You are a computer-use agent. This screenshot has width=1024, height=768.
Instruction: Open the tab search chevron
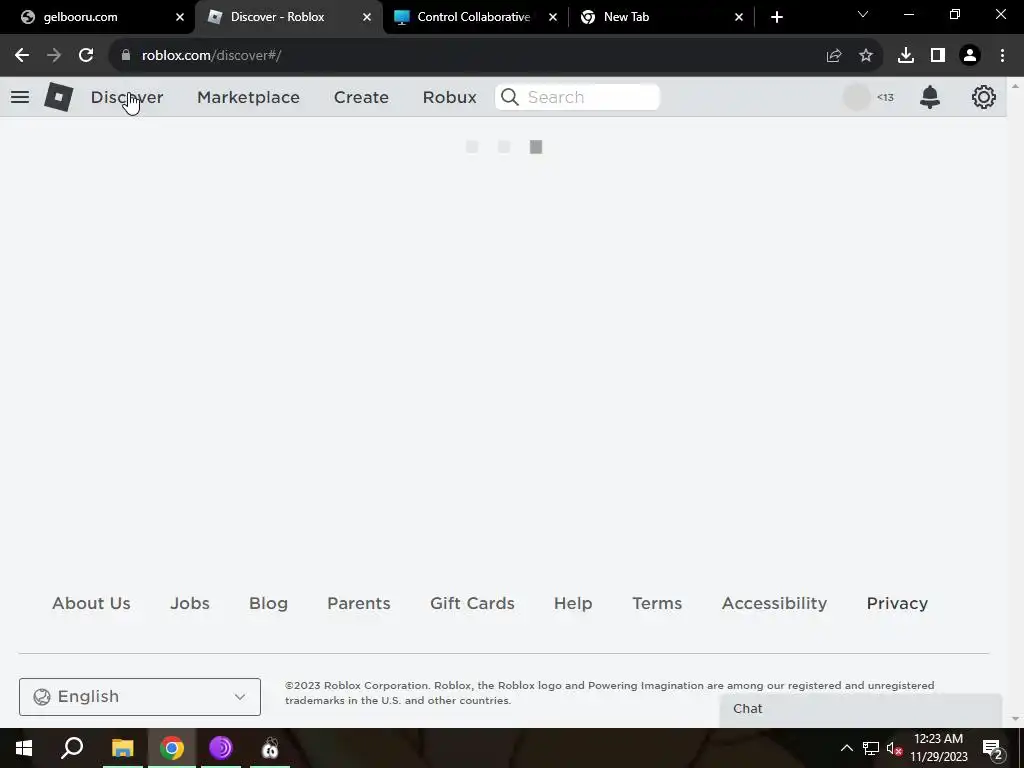[863, 14]
